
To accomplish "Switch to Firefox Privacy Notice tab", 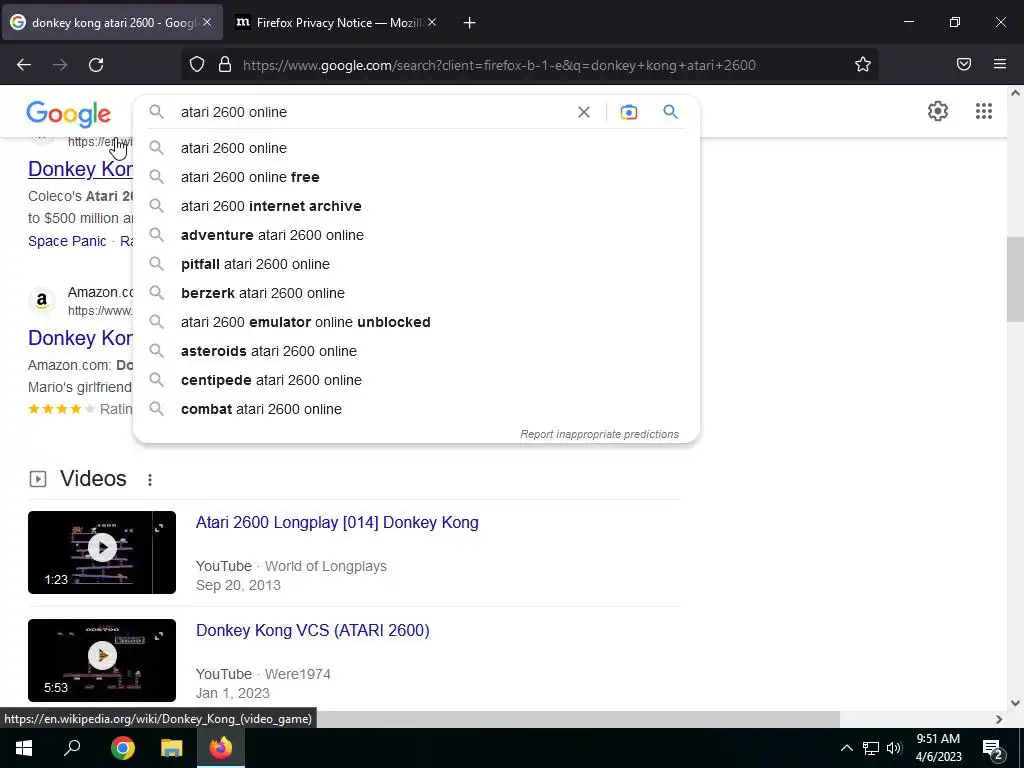I will coord(336,23).
